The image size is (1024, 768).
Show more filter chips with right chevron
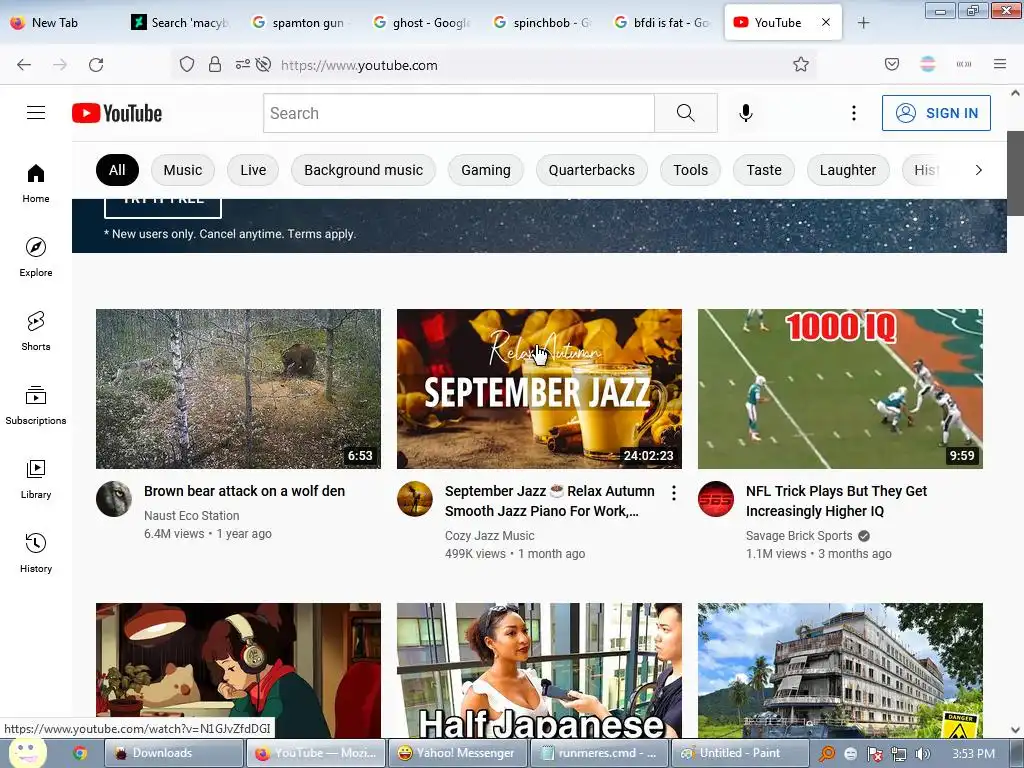point(978,170)
